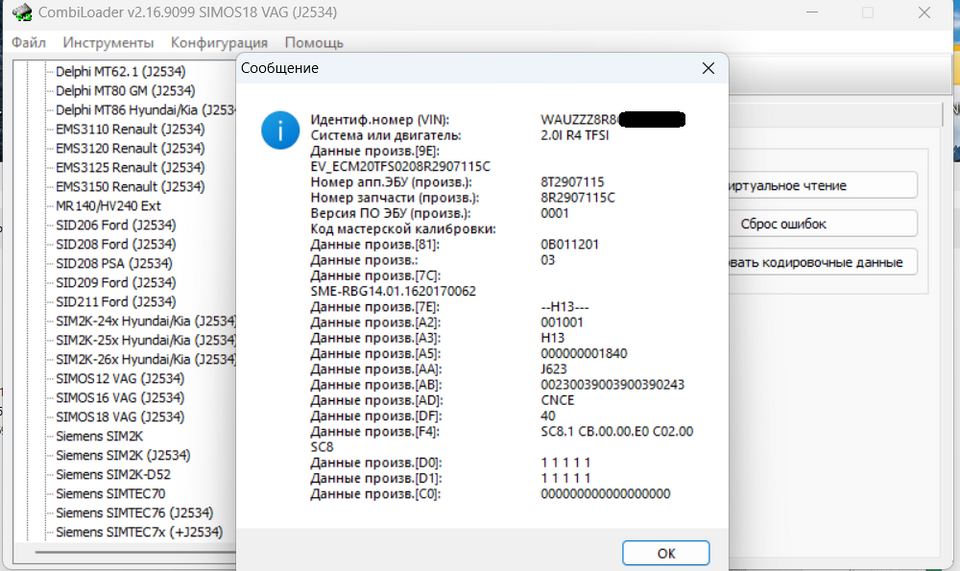Select MR140/HV240 Ext entry
Viewport: 960px width, 571px height.
pos(108,206)
